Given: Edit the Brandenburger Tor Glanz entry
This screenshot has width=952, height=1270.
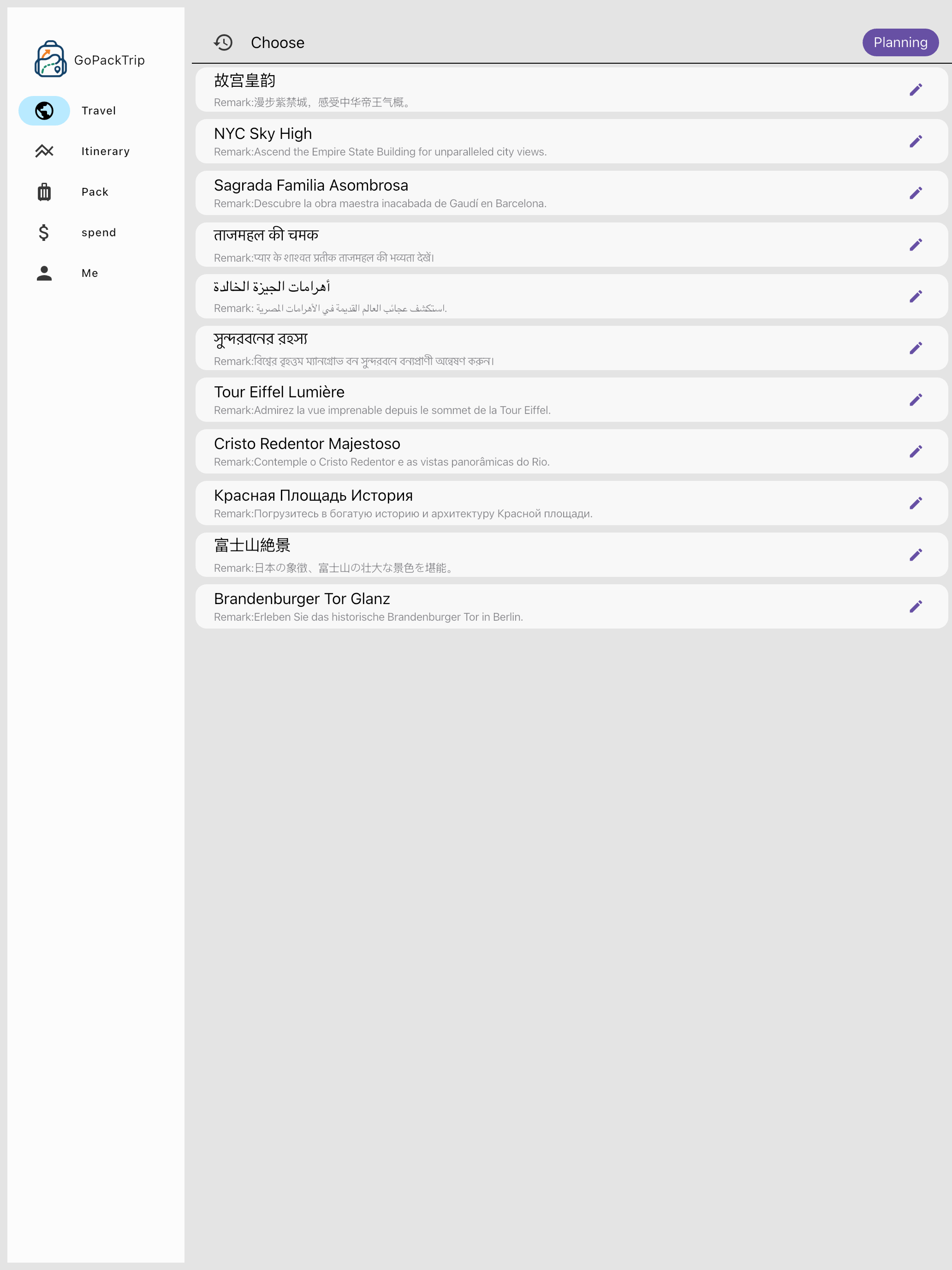Looking at the screenshot, I should click(x=915, y=606).
